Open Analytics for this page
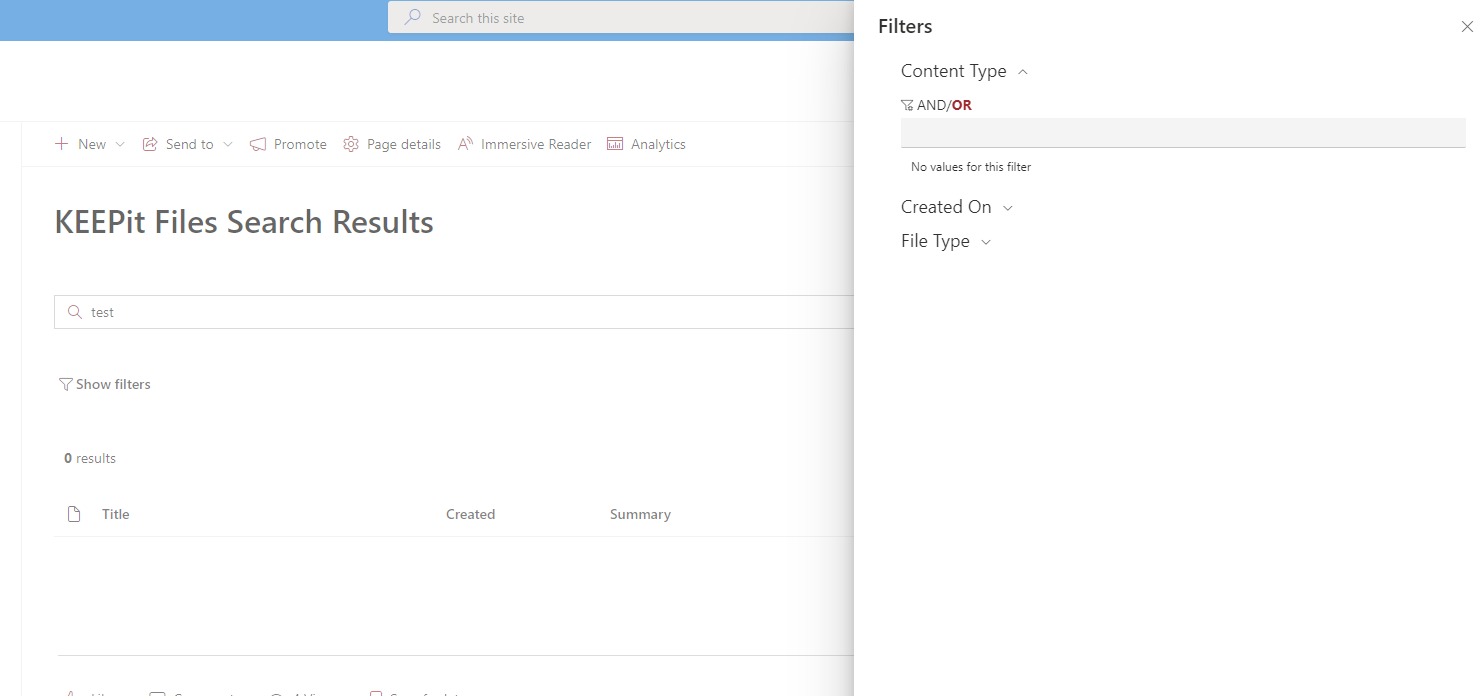The image size is (1481, 696). point(615,144)
